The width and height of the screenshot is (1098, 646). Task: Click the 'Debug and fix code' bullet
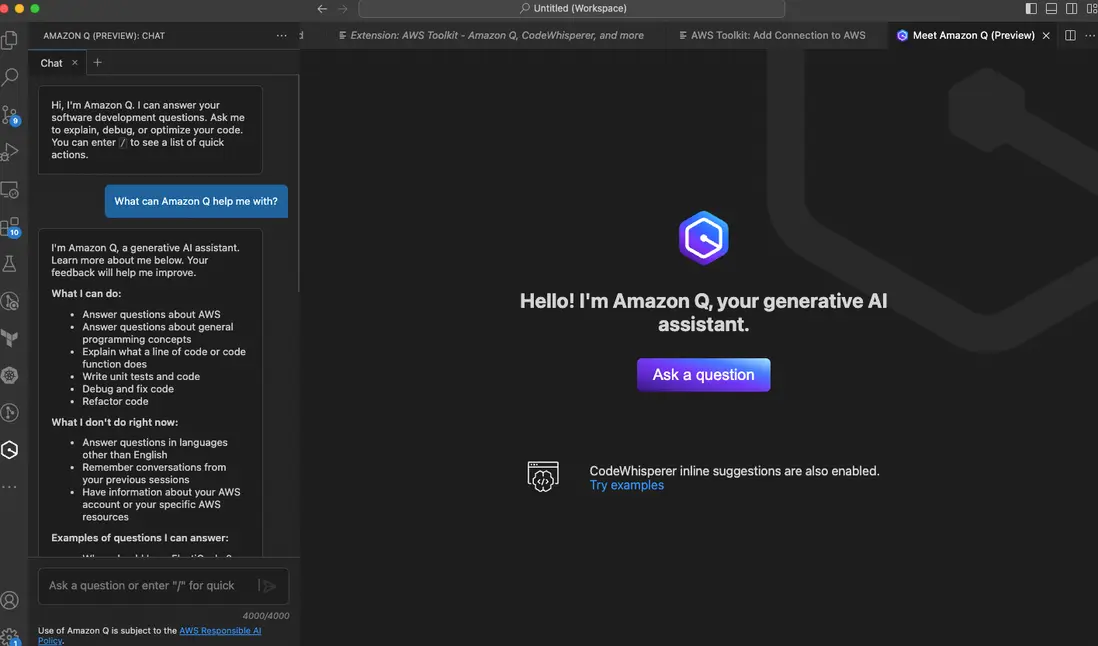click(x=128, y=388)
